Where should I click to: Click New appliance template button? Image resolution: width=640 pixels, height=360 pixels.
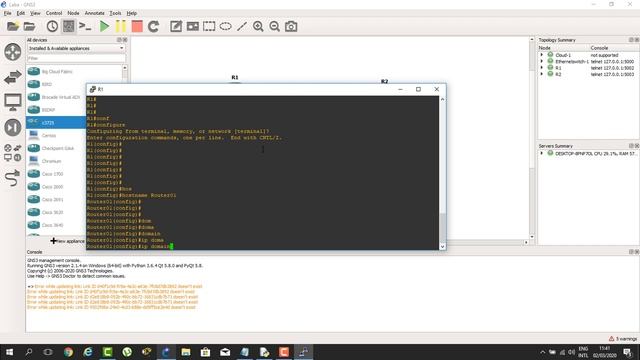pyautogui.click(x=68, y=241)
